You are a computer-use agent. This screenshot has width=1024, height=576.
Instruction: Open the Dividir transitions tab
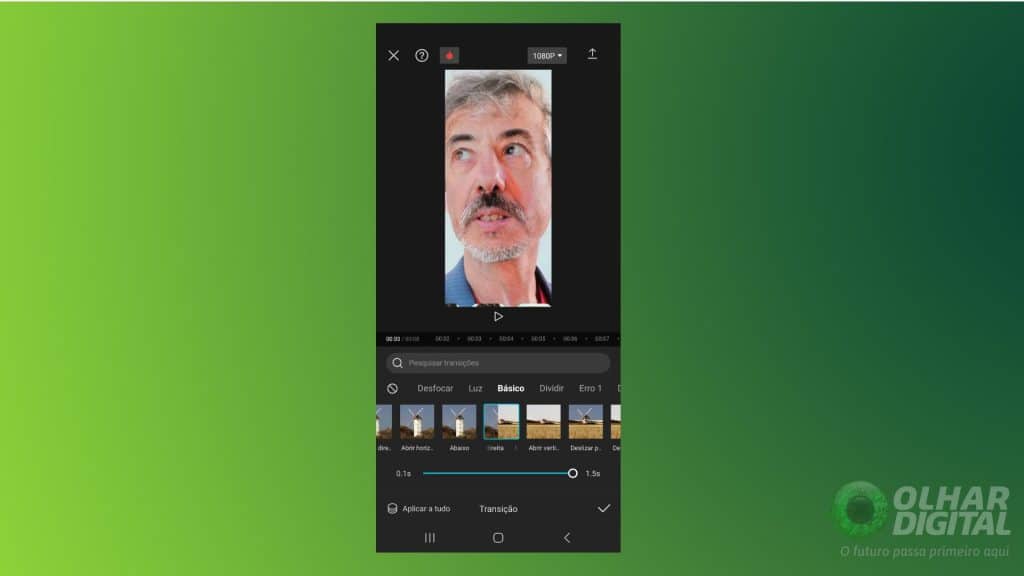552,388
